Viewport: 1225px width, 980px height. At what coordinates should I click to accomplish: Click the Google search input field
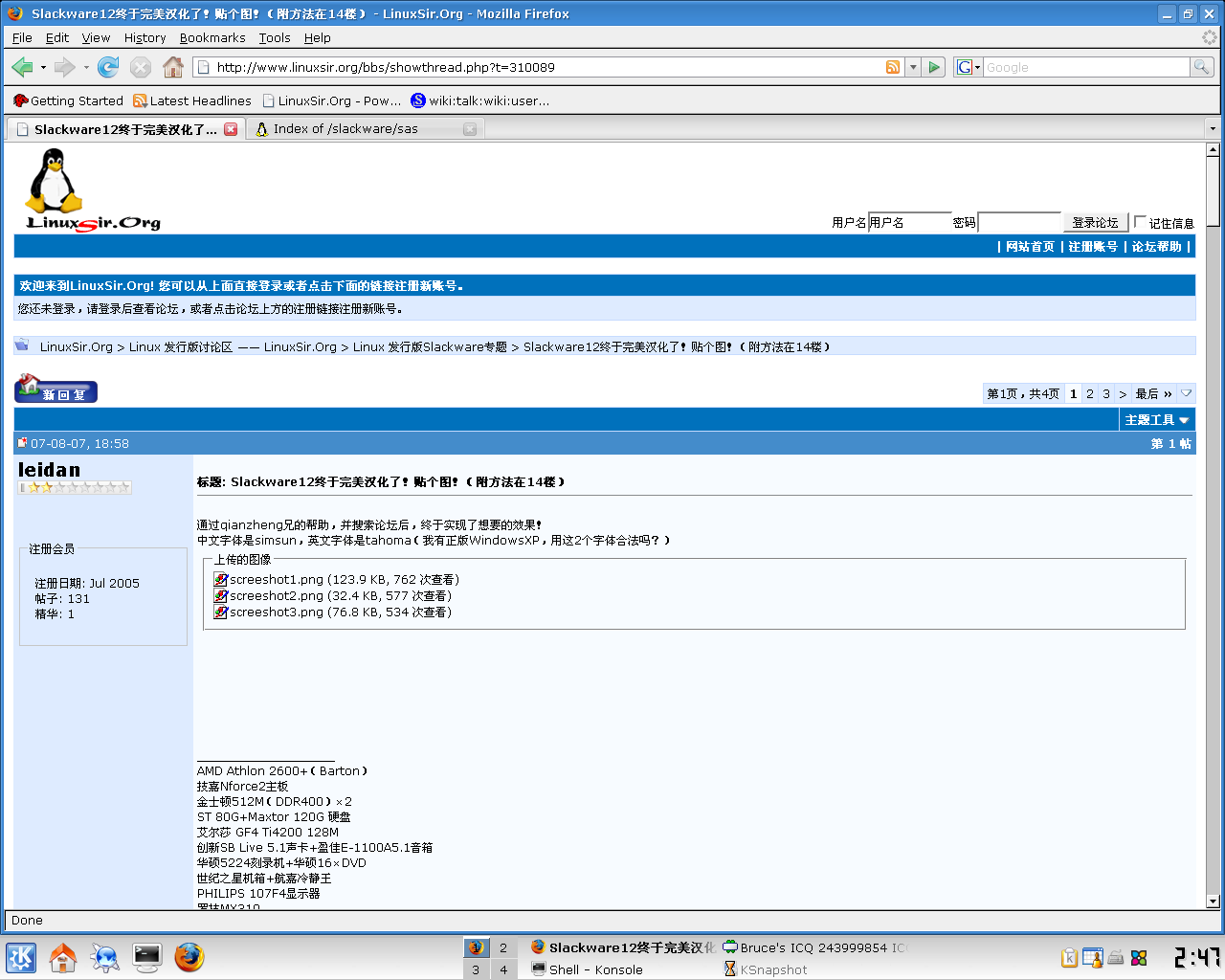1086,67
